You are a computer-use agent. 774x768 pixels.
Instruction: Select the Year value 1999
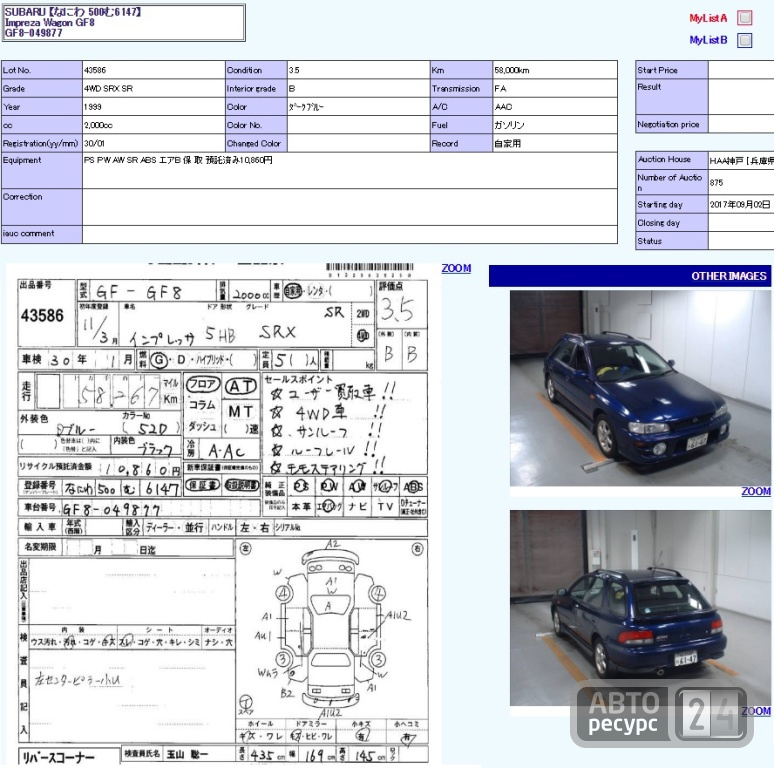tap(92, 107)
